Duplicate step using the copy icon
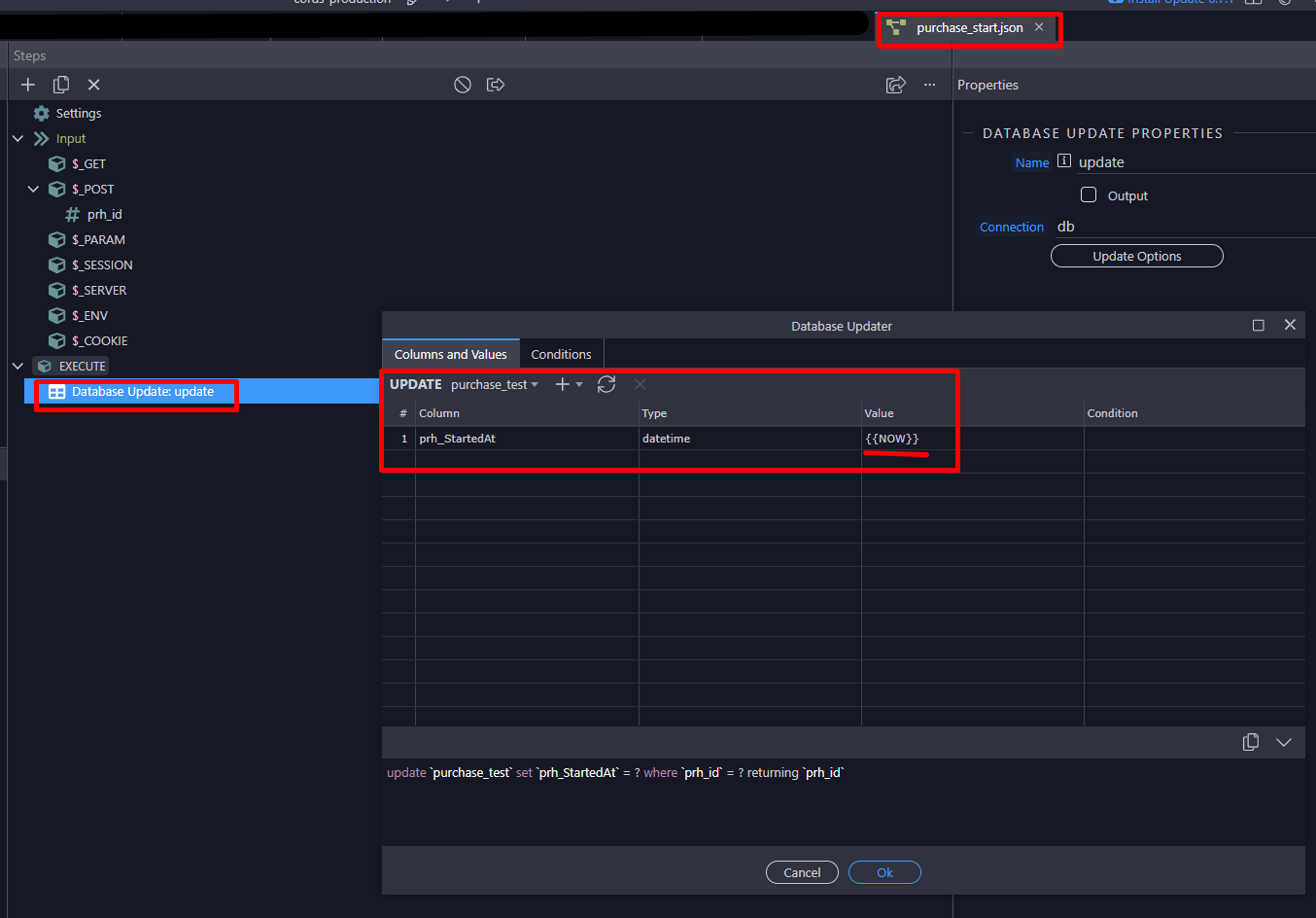The image size is (1316, 918). pos(61,85)
